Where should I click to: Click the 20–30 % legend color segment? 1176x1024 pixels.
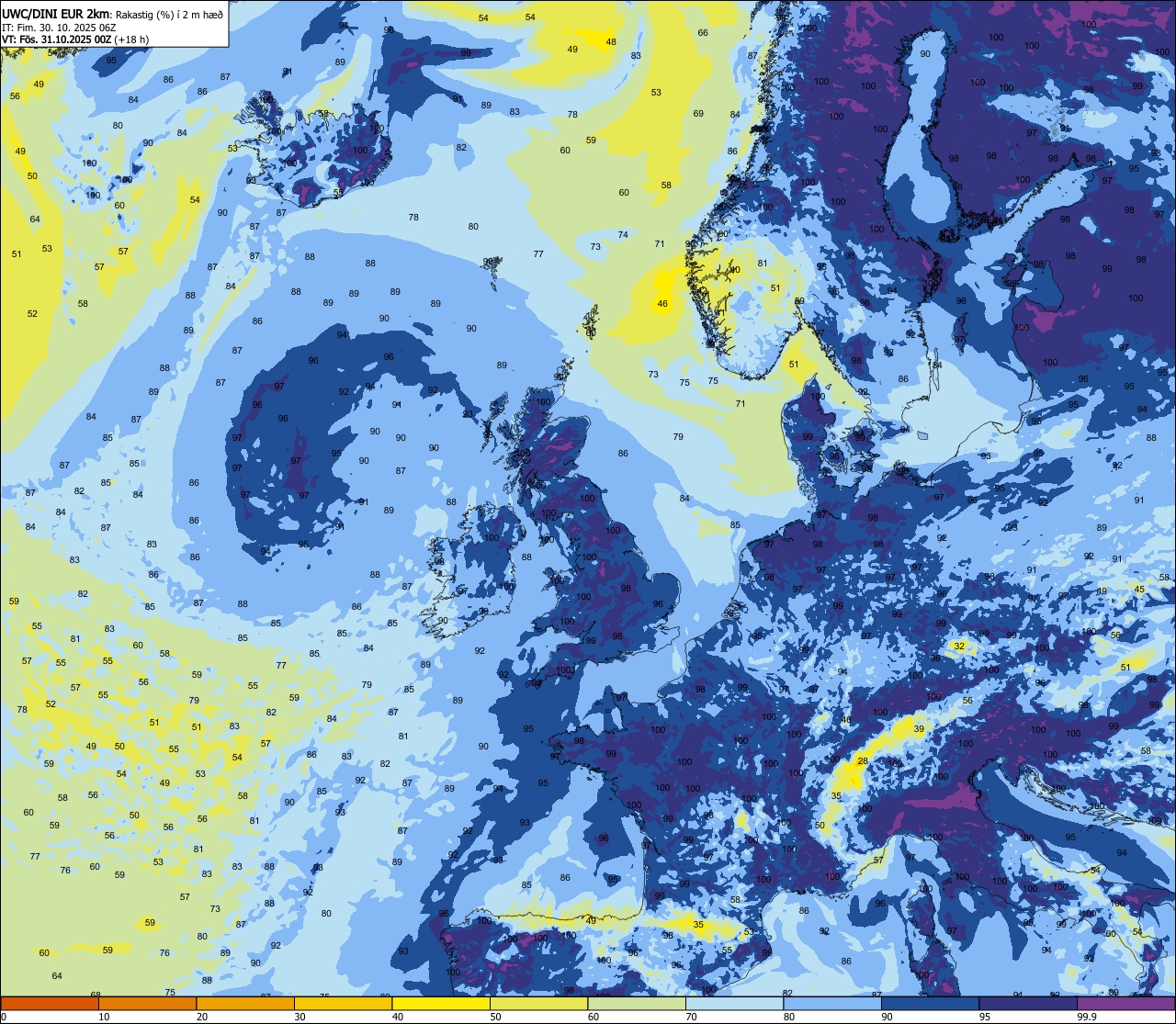[245, 1003]
